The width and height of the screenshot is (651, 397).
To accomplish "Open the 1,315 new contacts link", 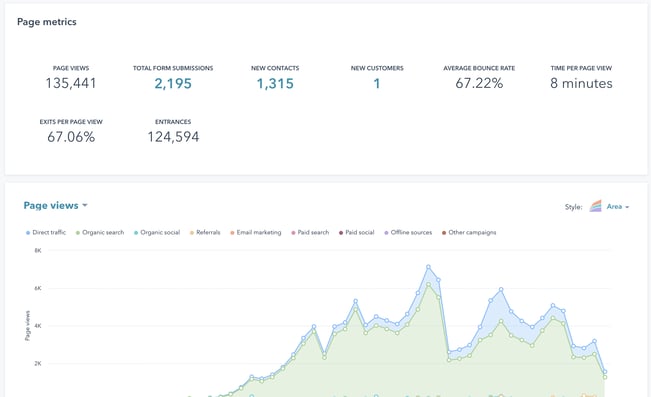I will (x=275, y=84).
